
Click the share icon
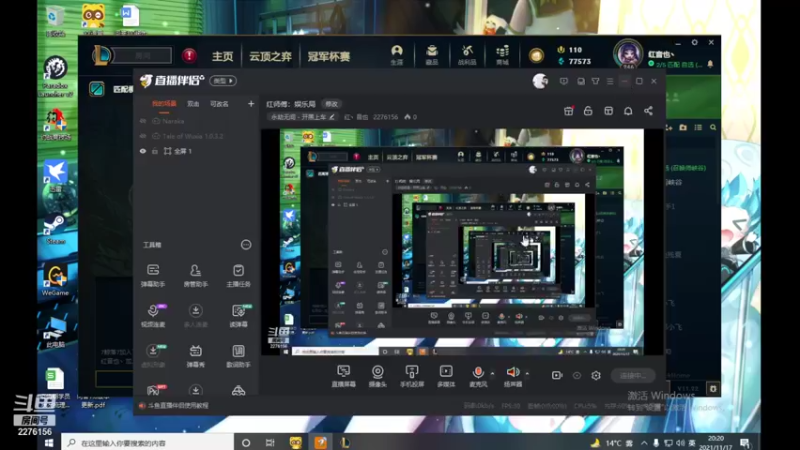pyautogui.click(x=648, y=111)
